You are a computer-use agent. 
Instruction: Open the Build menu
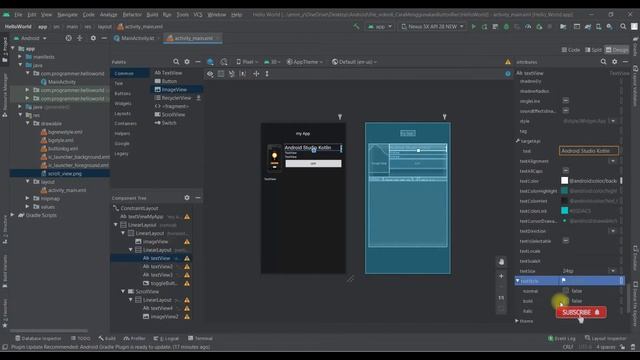click(152, 14)
